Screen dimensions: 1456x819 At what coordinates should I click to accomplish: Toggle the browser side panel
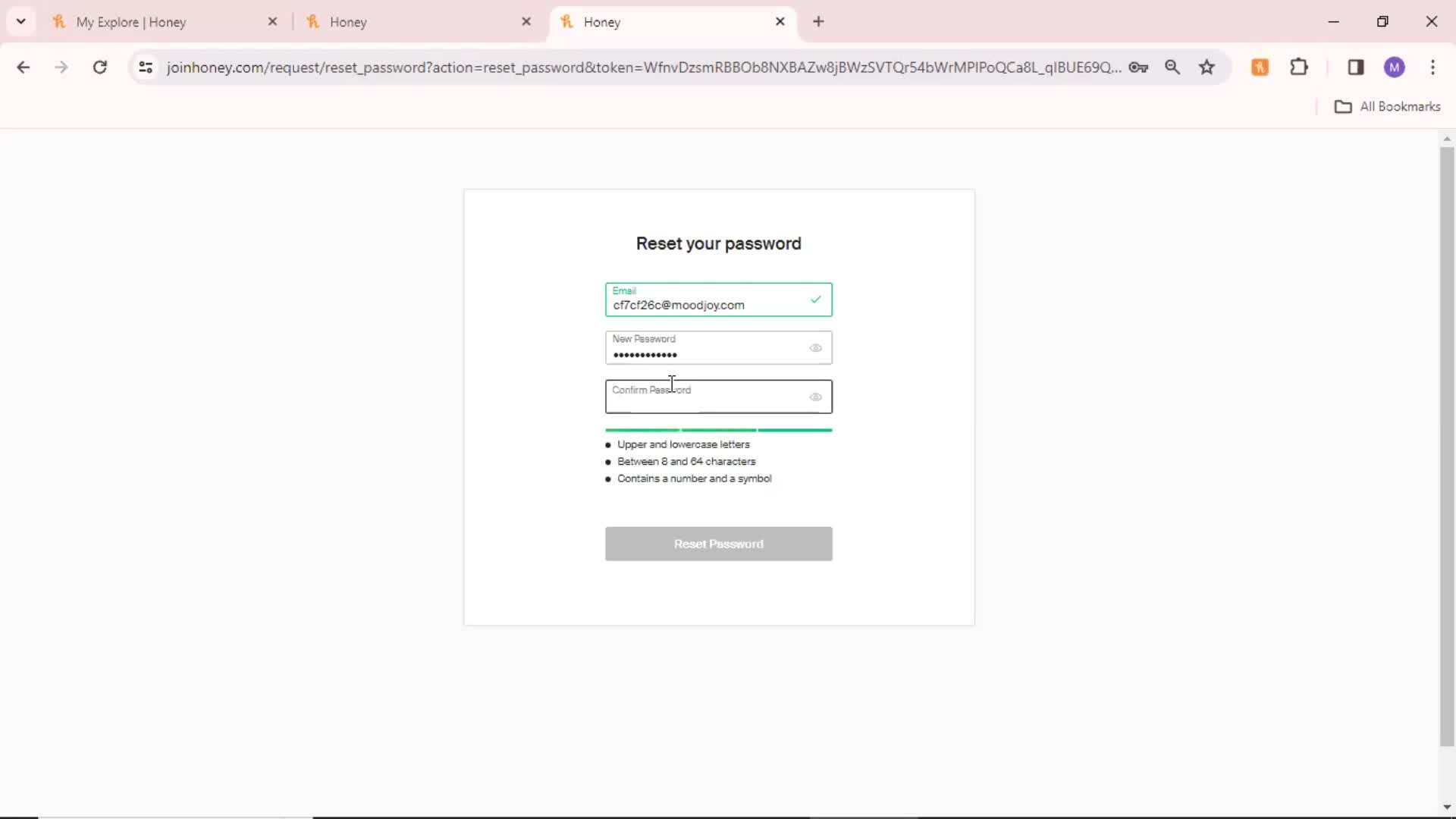pyautogui.click(x=1356, y=67)
